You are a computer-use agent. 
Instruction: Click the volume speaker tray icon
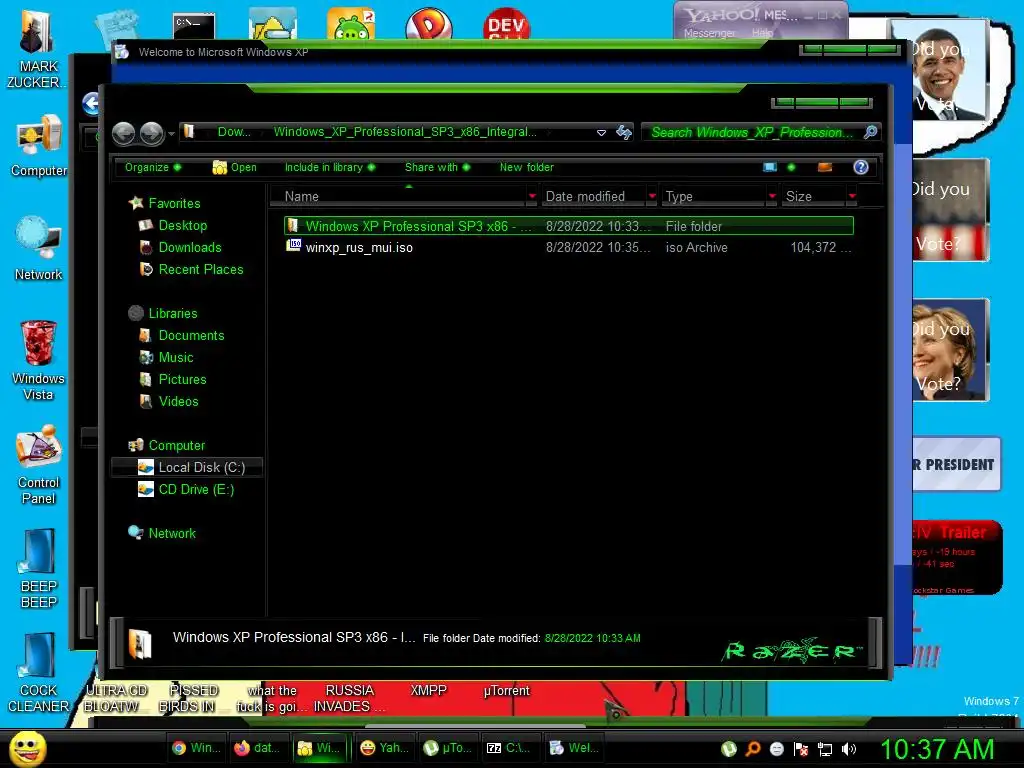pyautogui.click(x=849, y=749)
